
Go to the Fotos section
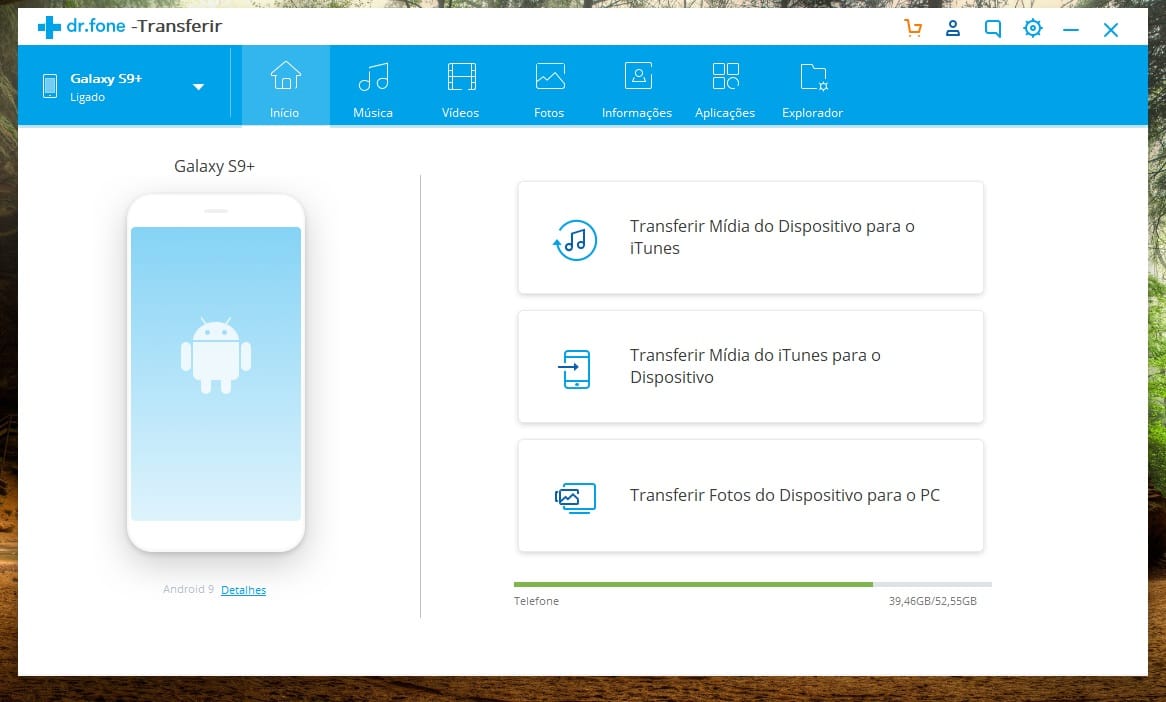coord(549,88)
